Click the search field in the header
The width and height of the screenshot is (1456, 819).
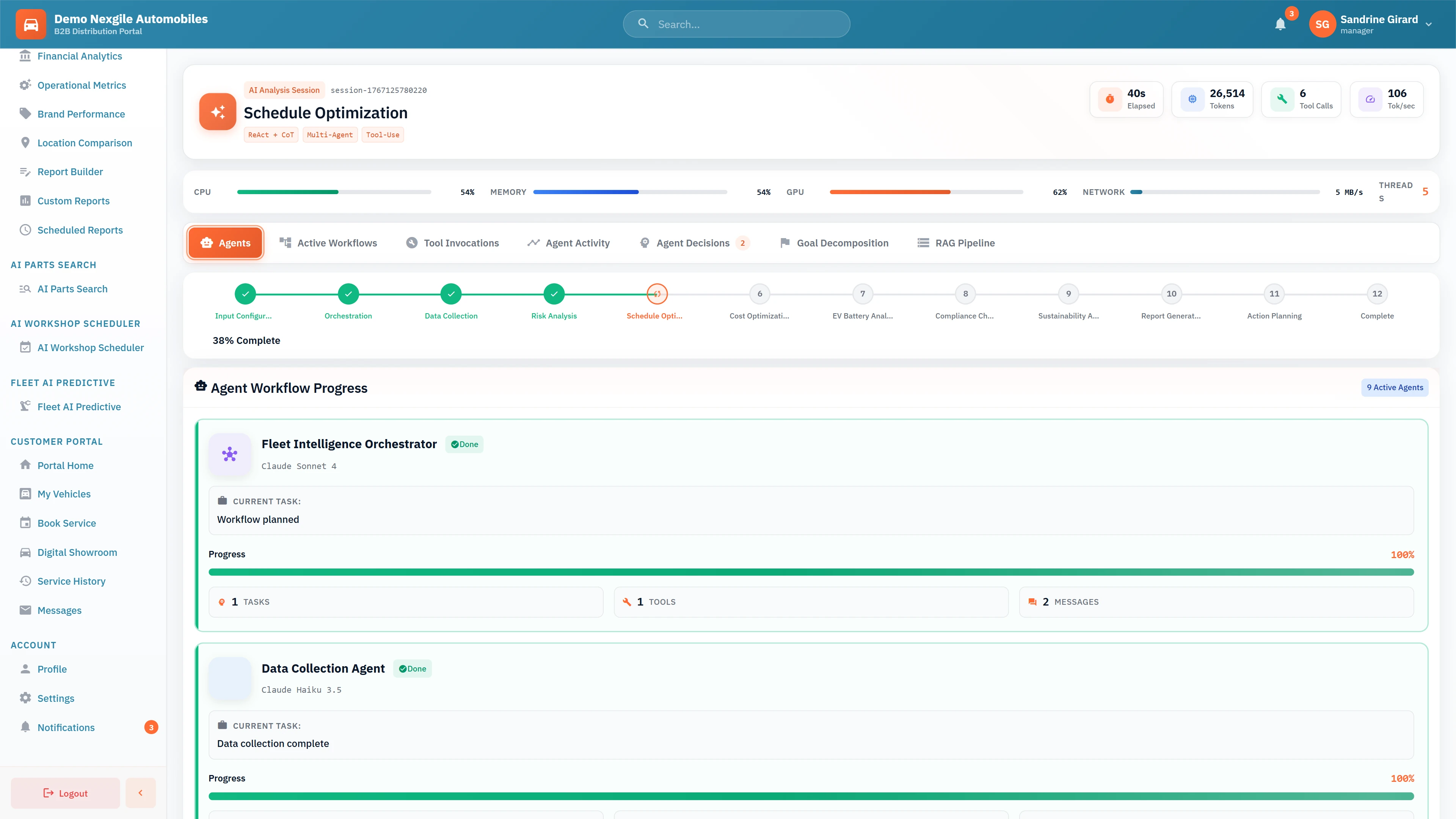pyautogui.click(x=735, y=24)
